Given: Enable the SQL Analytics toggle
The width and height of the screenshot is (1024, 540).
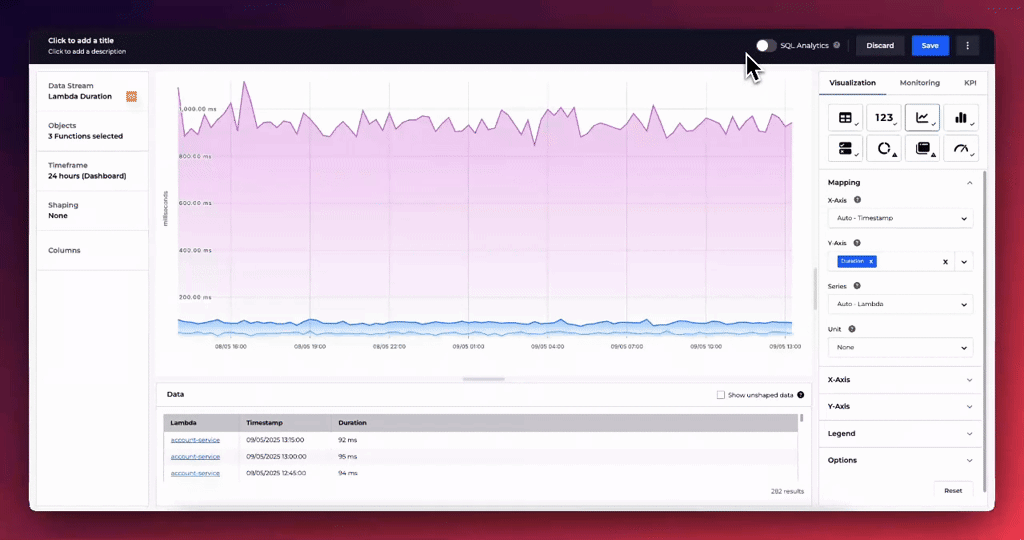Looking at the screenshot, I should [765, 45].
